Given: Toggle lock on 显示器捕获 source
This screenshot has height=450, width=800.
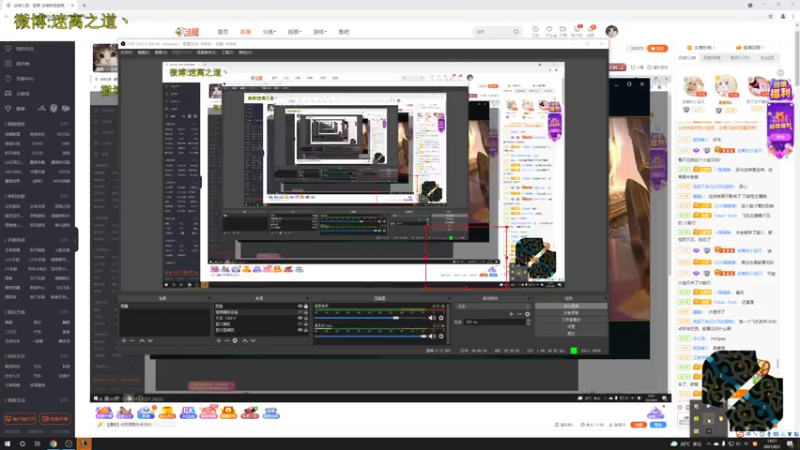Looking at the screenshot, I should [x=306, y=330].
